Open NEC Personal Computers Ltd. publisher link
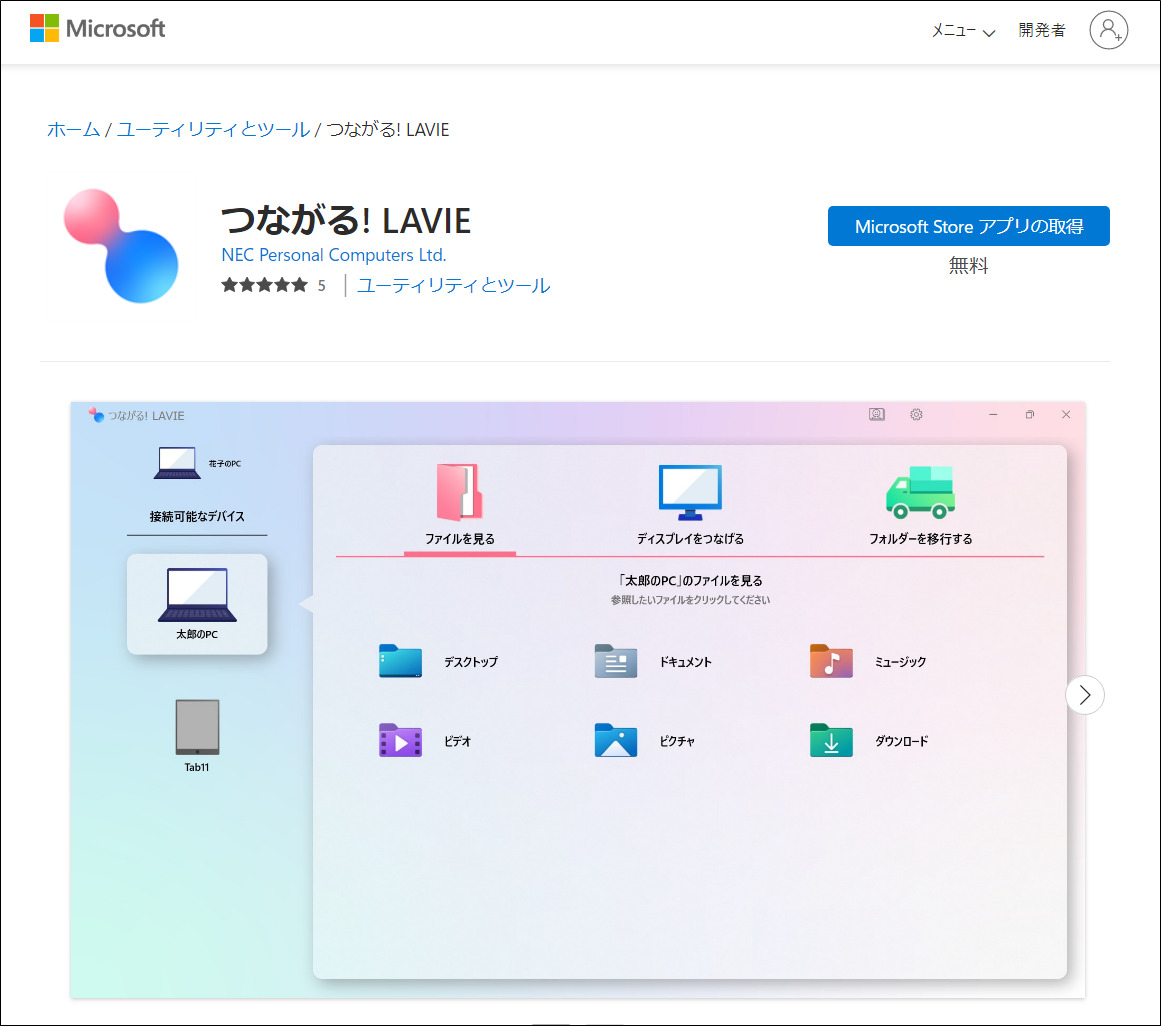This screenshot has width=1161, height=1026. (x=334, y=255)
